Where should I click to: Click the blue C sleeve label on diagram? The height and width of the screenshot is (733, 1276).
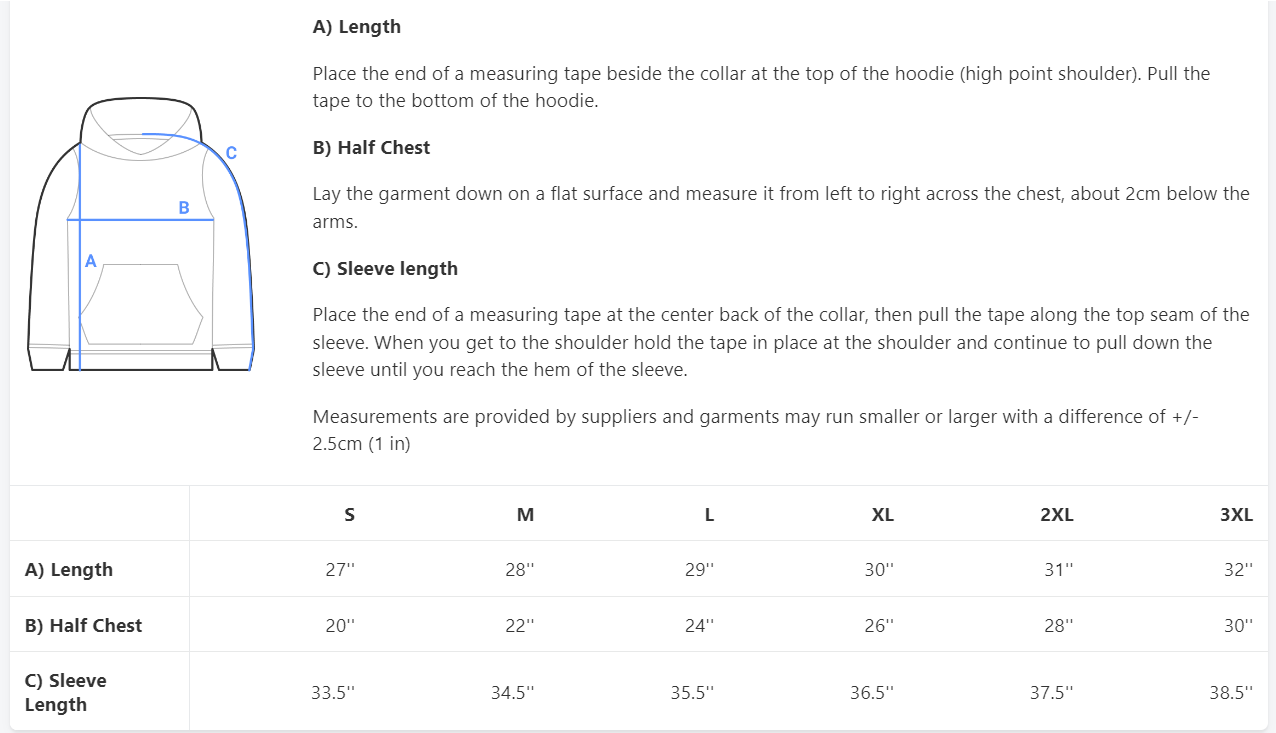point(231,153)
